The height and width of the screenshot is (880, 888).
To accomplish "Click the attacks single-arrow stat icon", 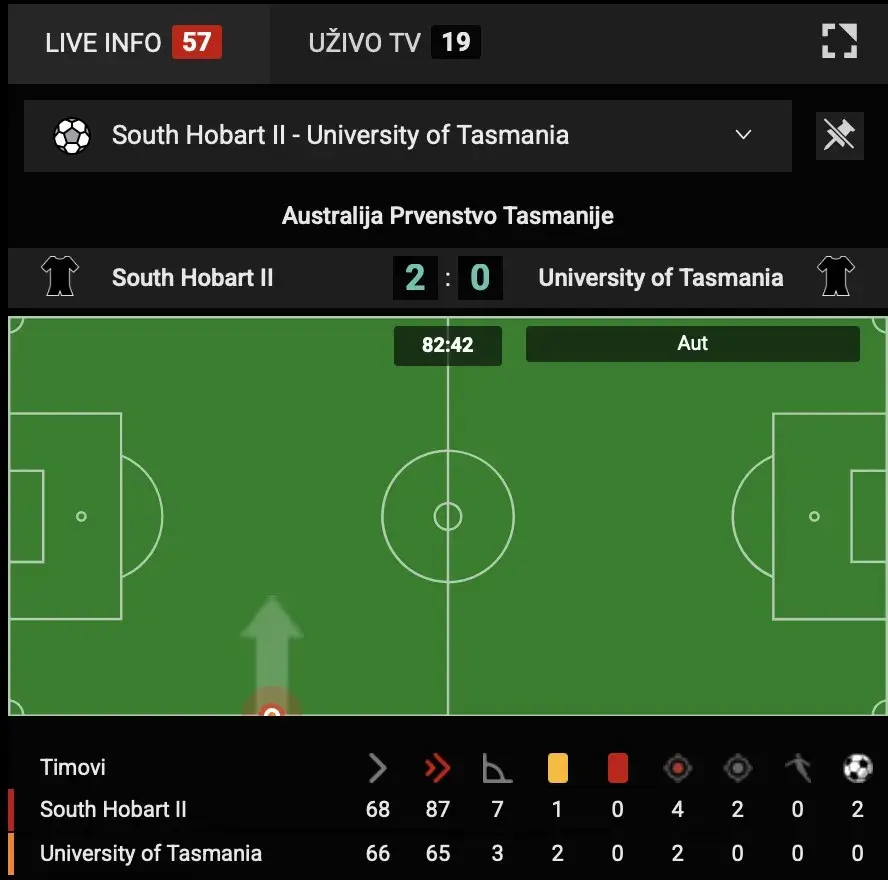I will [x=377, y=768].
